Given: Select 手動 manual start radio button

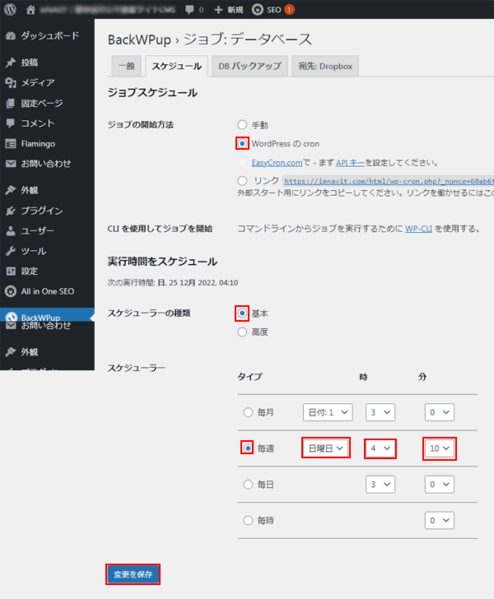Looking at the screenshot, I should (242, 125).
